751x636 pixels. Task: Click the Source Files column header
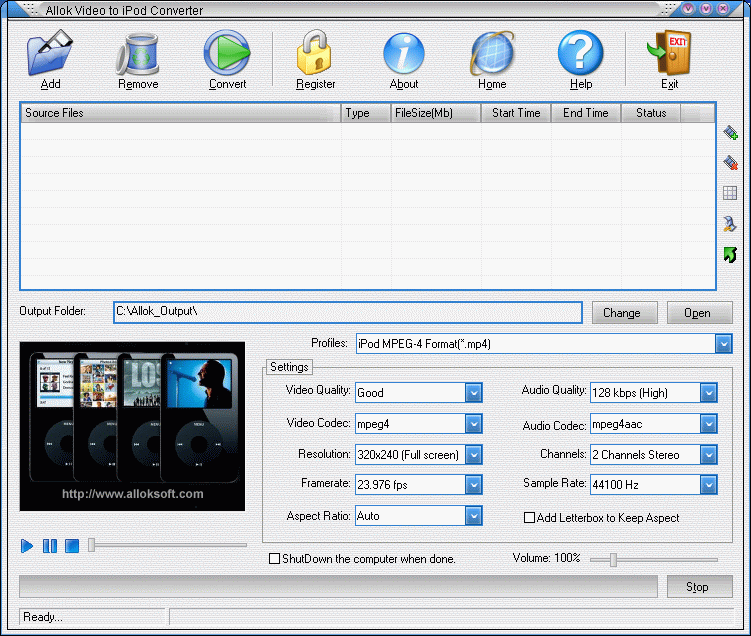pos(180,113)
